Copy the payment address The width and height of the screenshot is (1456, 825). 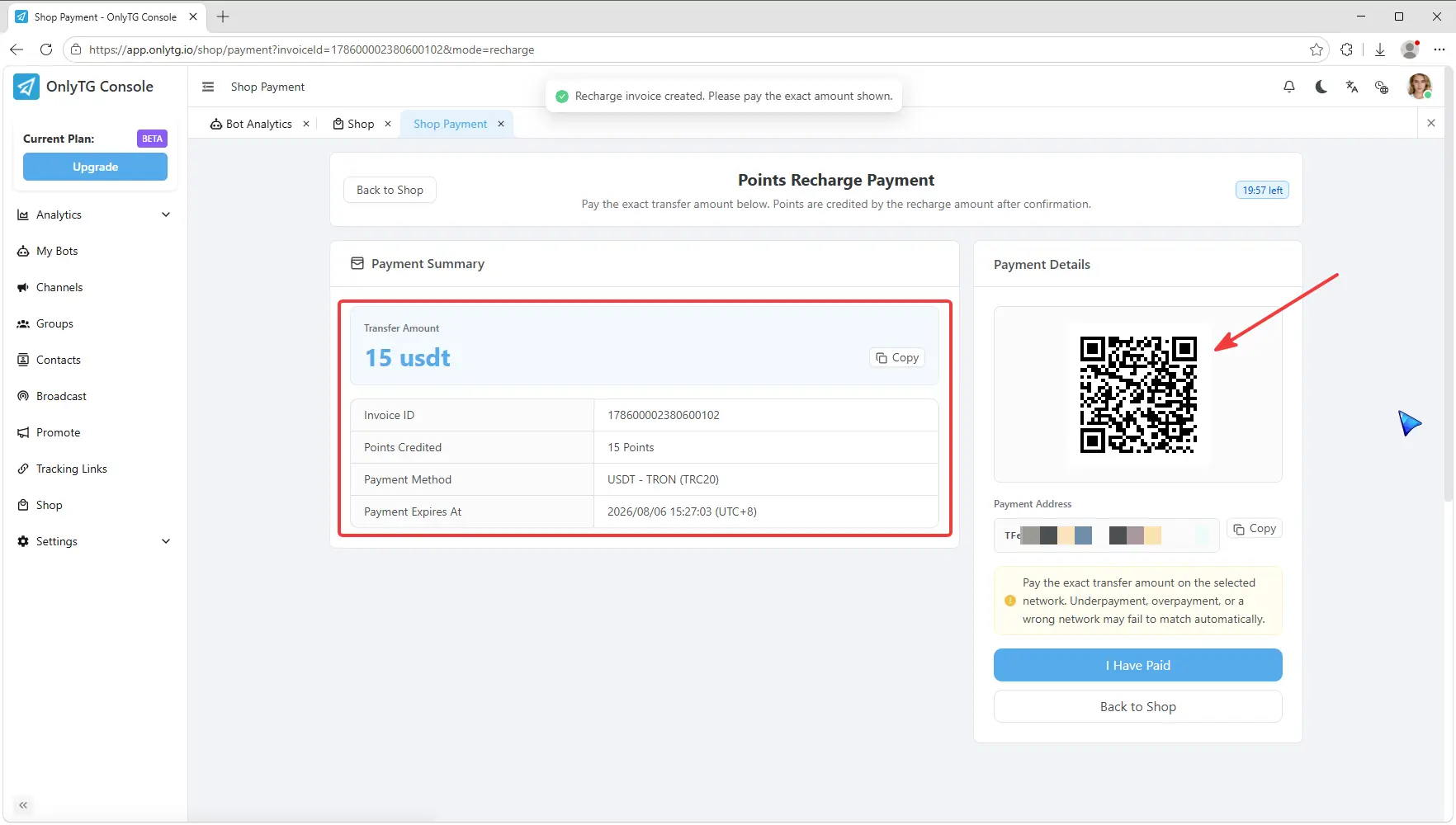(x=1255, y=529)
